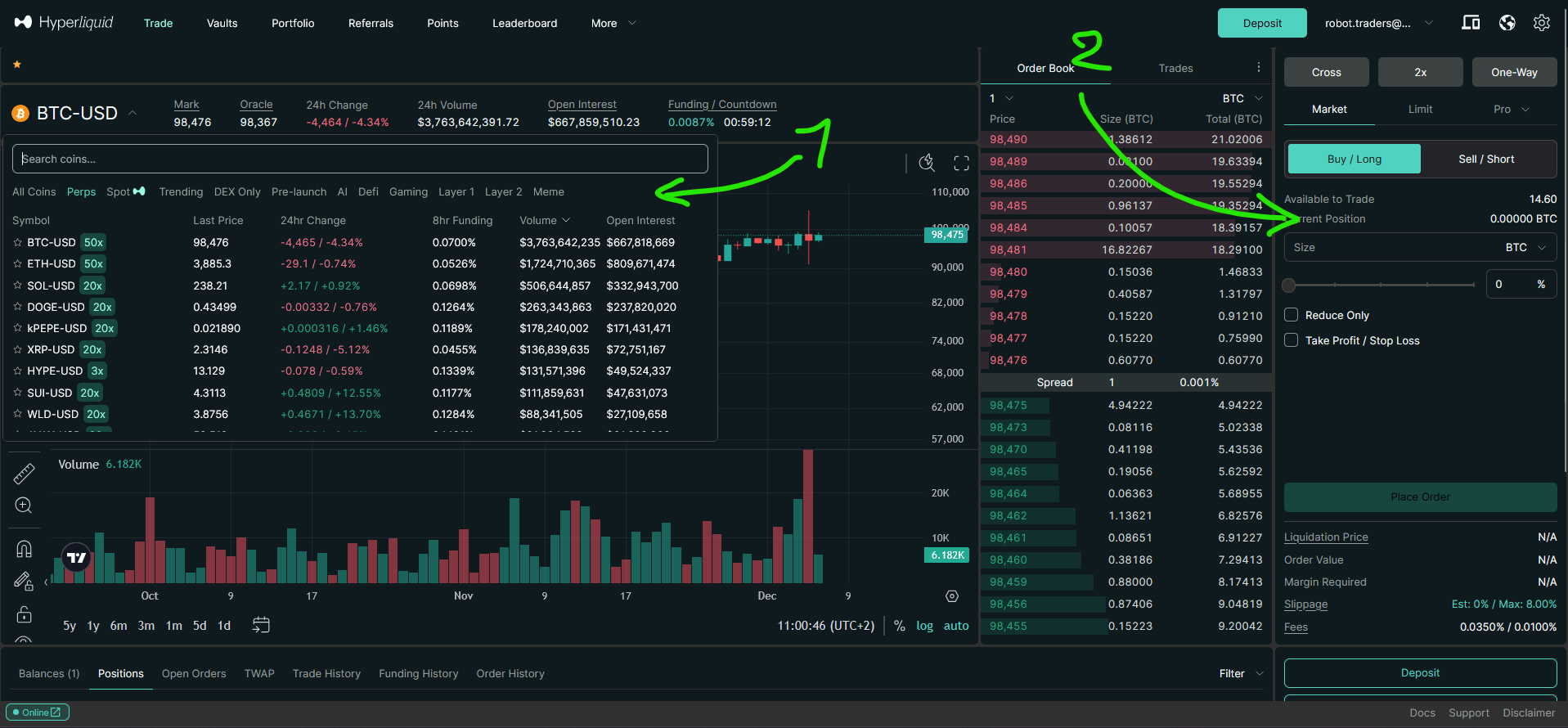Open order book price grouping dropdown

[1001, 98]
